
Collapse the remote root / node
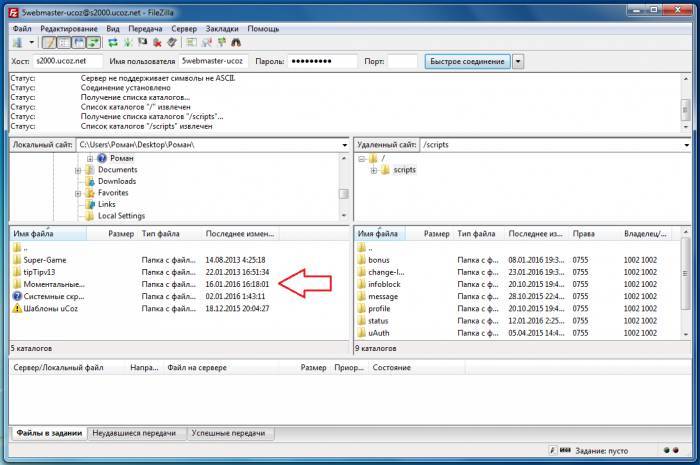coord(362,158)
